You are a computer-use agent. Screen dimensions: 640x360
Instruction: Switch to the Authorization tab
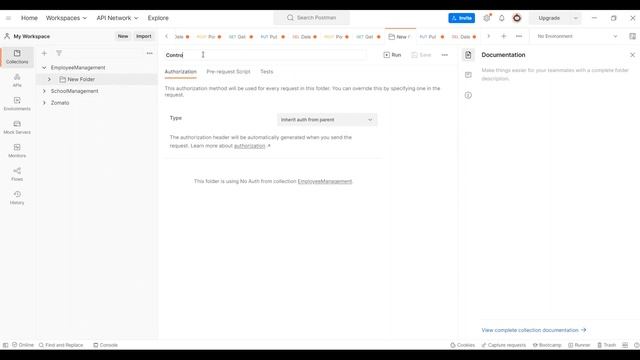180,71
